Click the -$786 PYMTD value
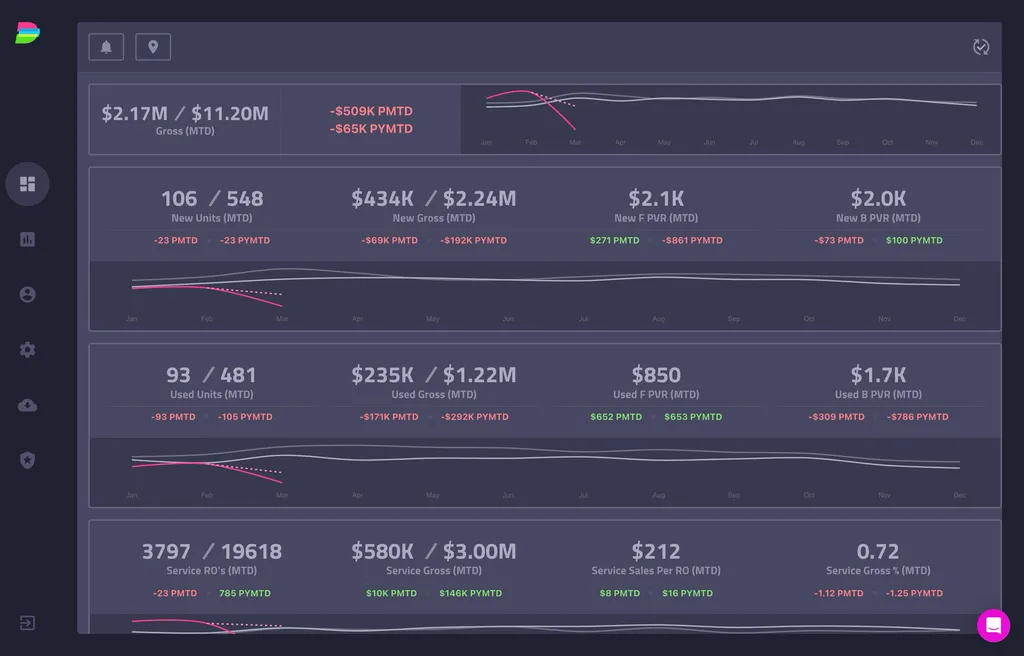This screenshot has height=656, width=1024. coord(918,417)
